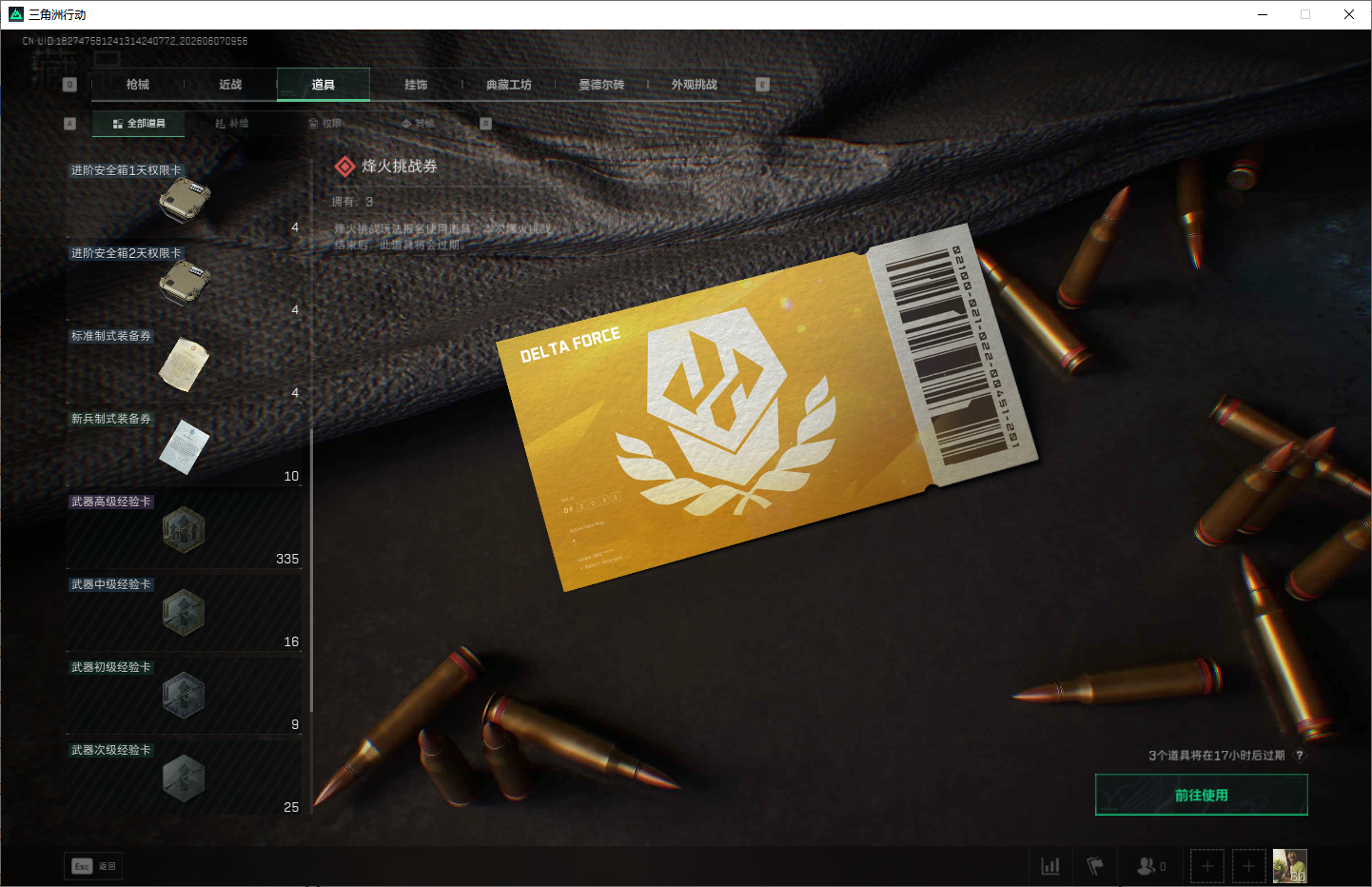Click the 前往使用 button
This screenshot has width=1372, height=887.
[x=1202, y=795]
